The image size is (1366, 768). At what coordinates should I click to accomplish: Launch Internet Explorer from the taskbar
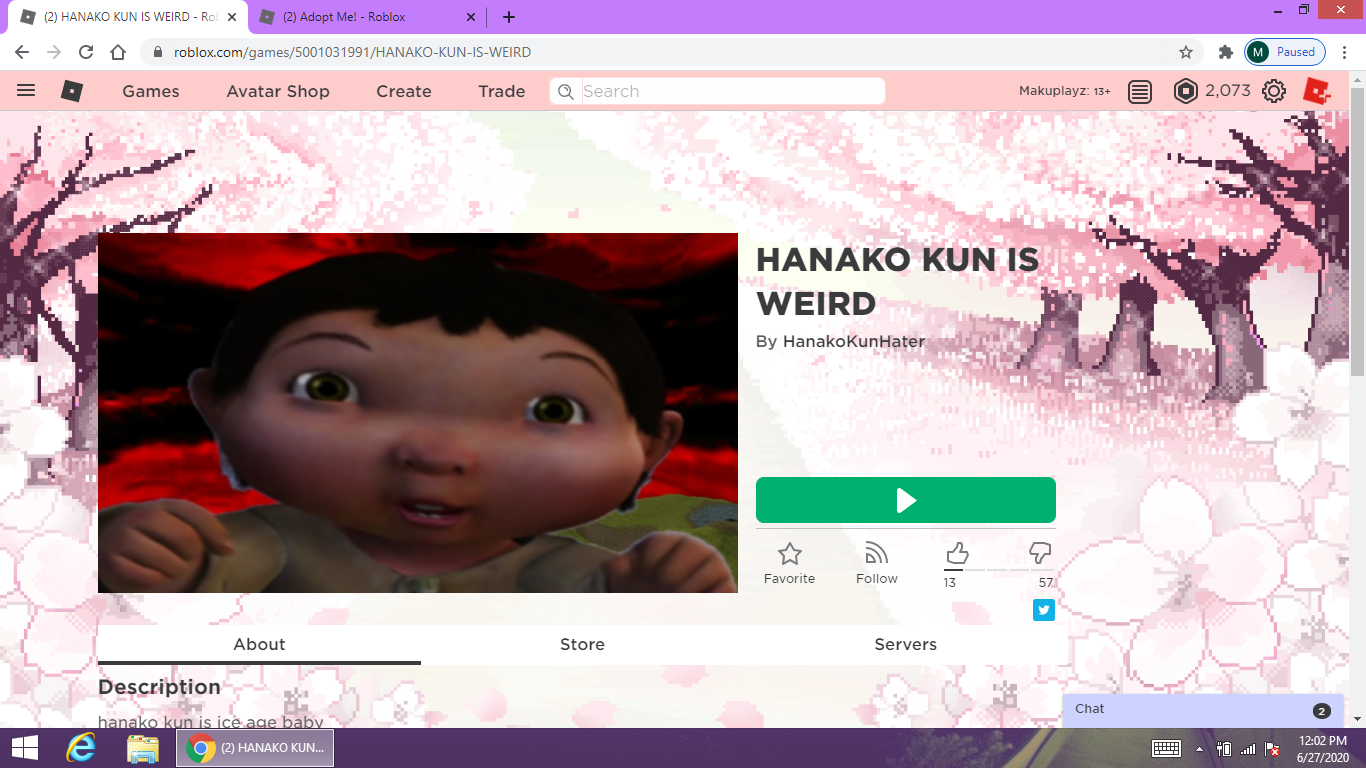tap(81, 748)
